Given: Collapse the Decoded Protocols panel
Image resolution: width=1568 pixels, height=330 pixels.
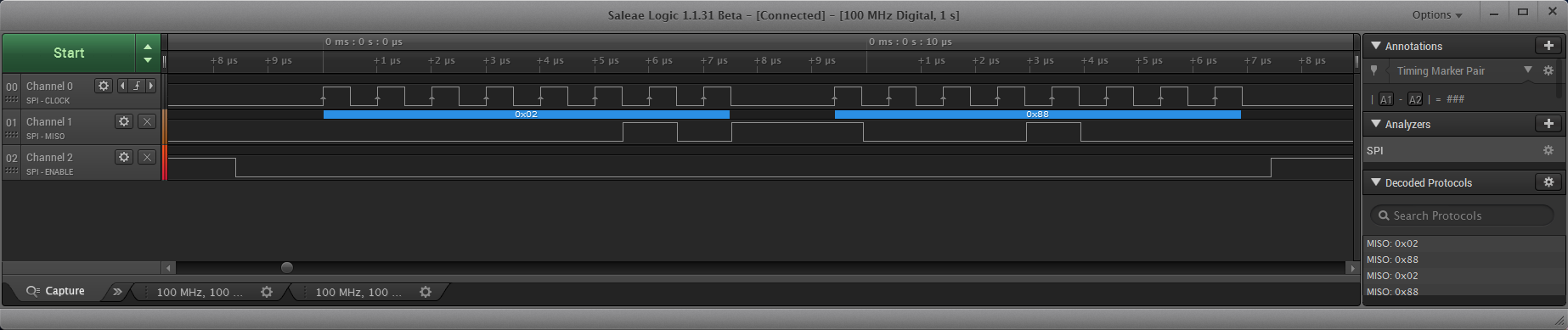Looking at the screenshot, I should pos(1376,182).
